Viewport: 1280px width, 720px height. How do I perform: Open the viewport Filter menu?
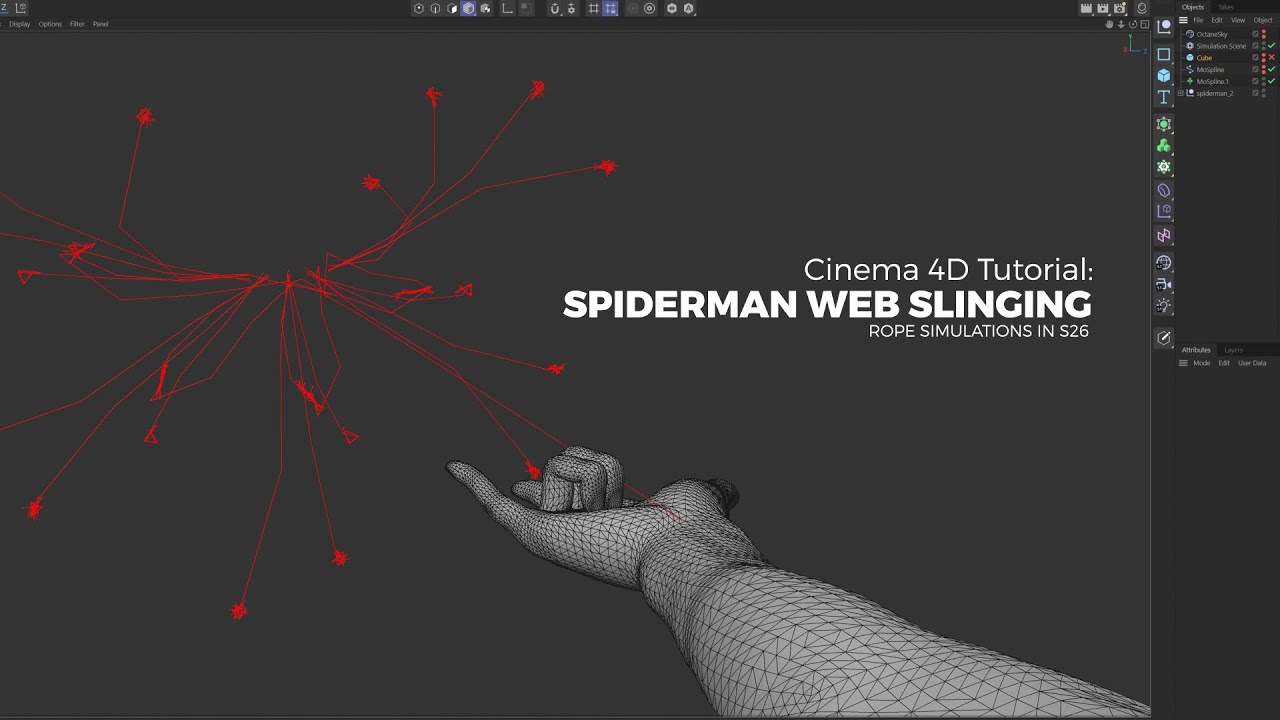pyautogui.click(x=77, y=24)
